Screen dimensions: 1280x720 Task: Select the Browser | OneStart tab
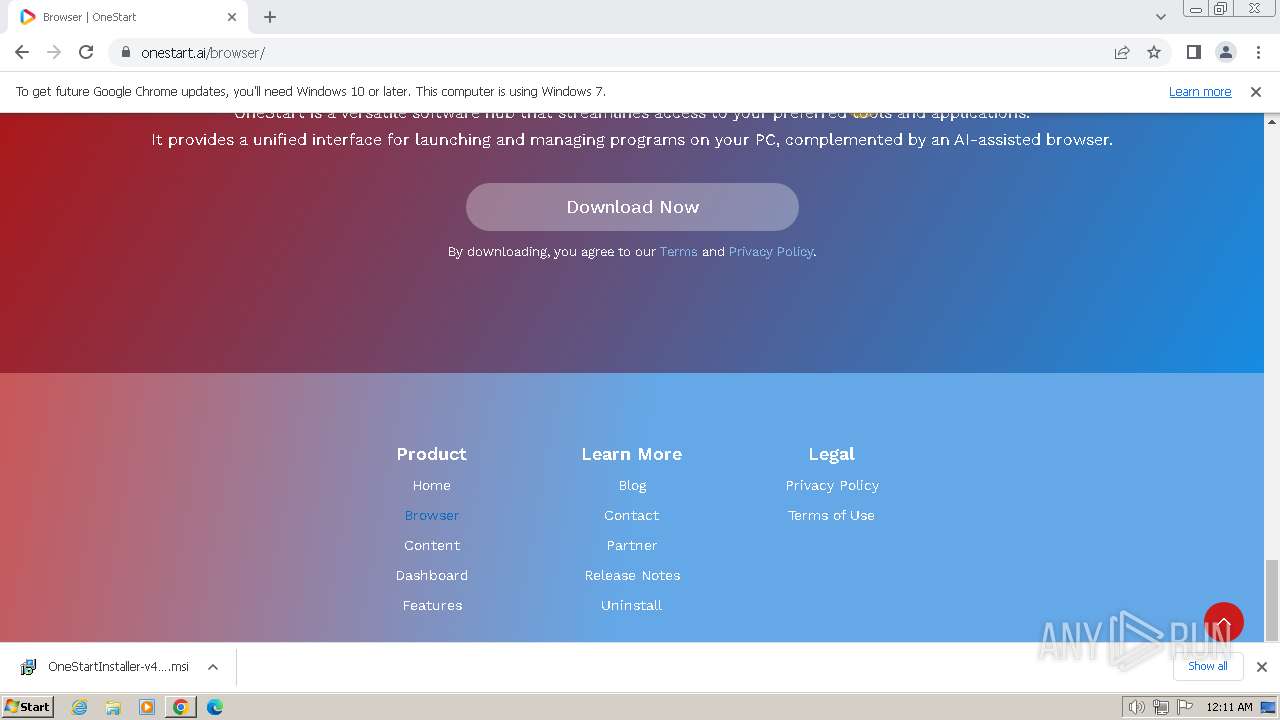(128, 17)
